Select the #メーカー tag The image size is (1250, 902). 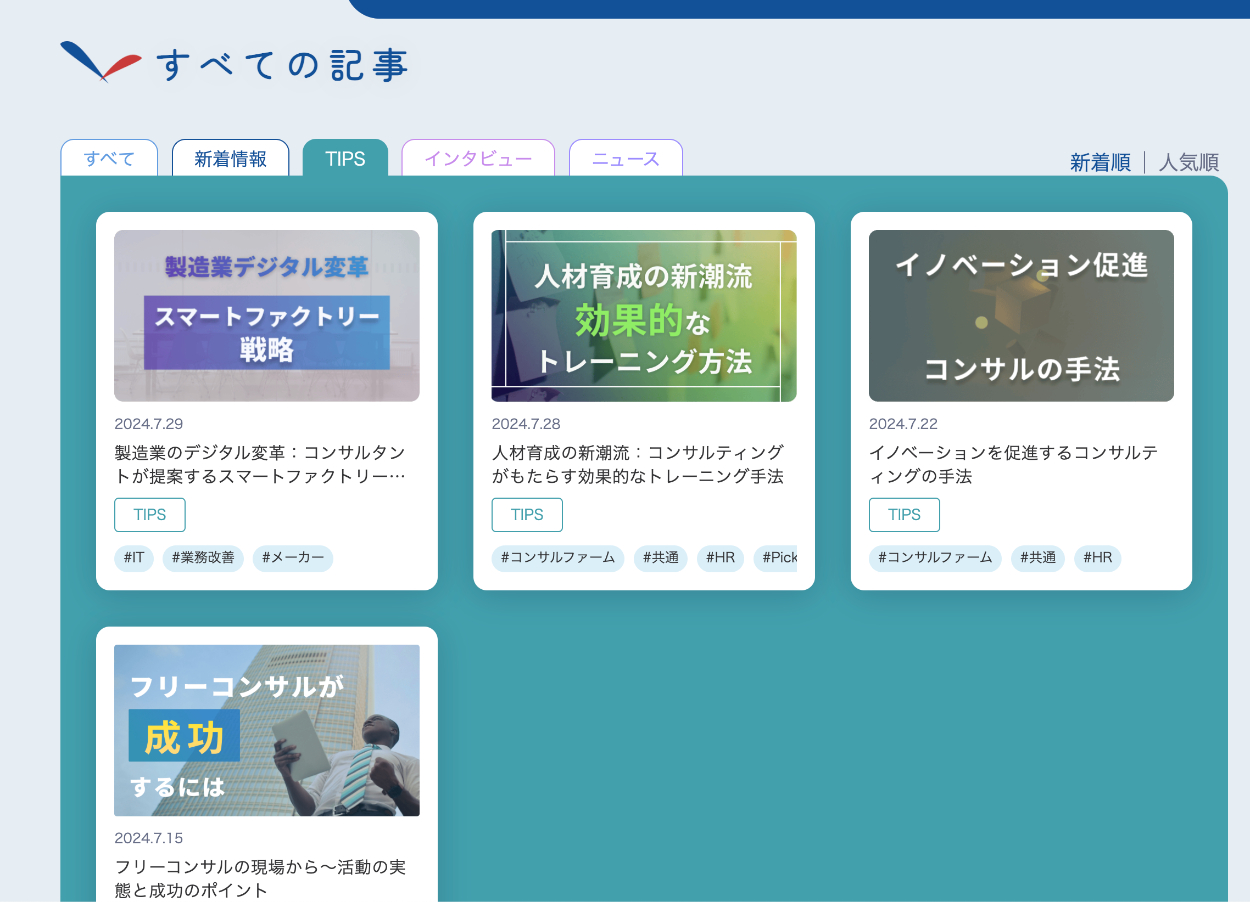[293, 558]
